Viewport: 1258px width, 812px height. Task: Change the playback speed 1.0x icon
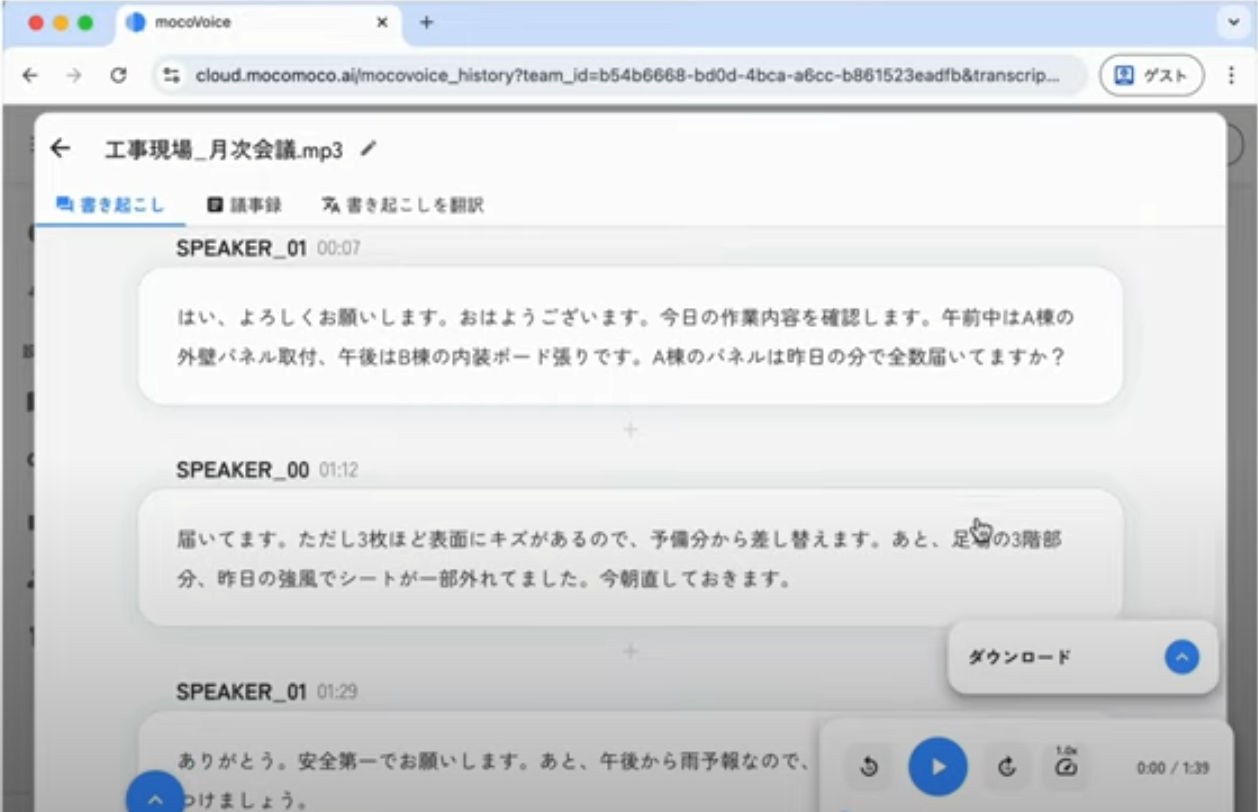1066,765
